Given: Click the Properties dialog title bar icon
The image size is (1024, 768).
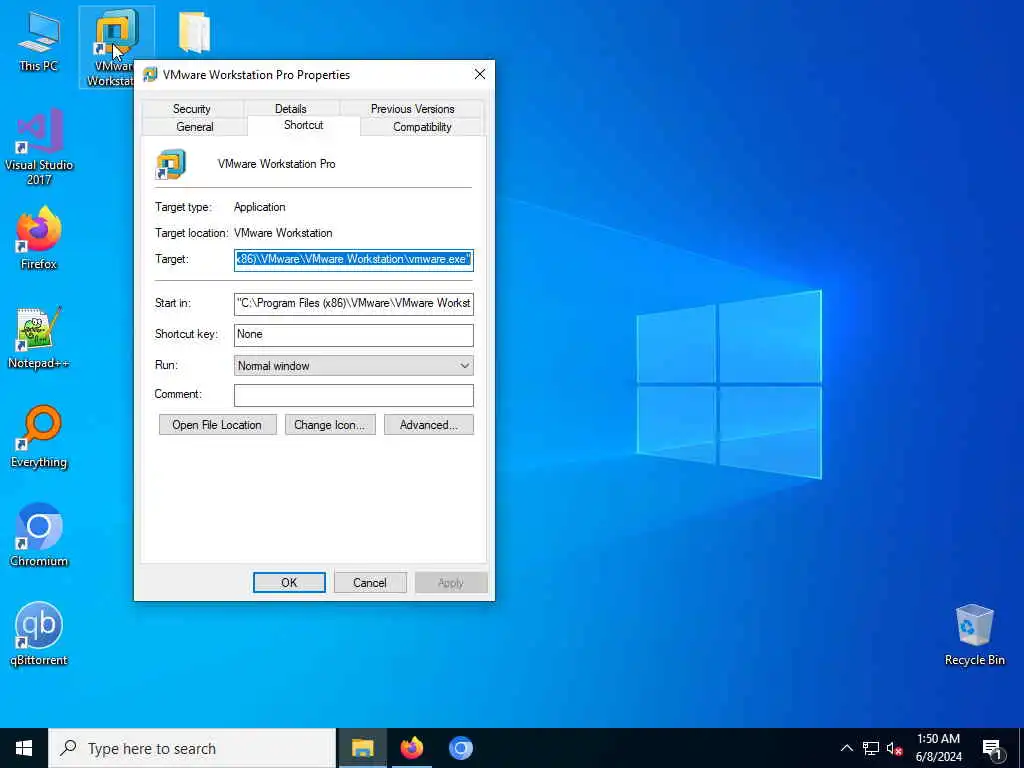Looking at the screenshot, I should 150,74.
